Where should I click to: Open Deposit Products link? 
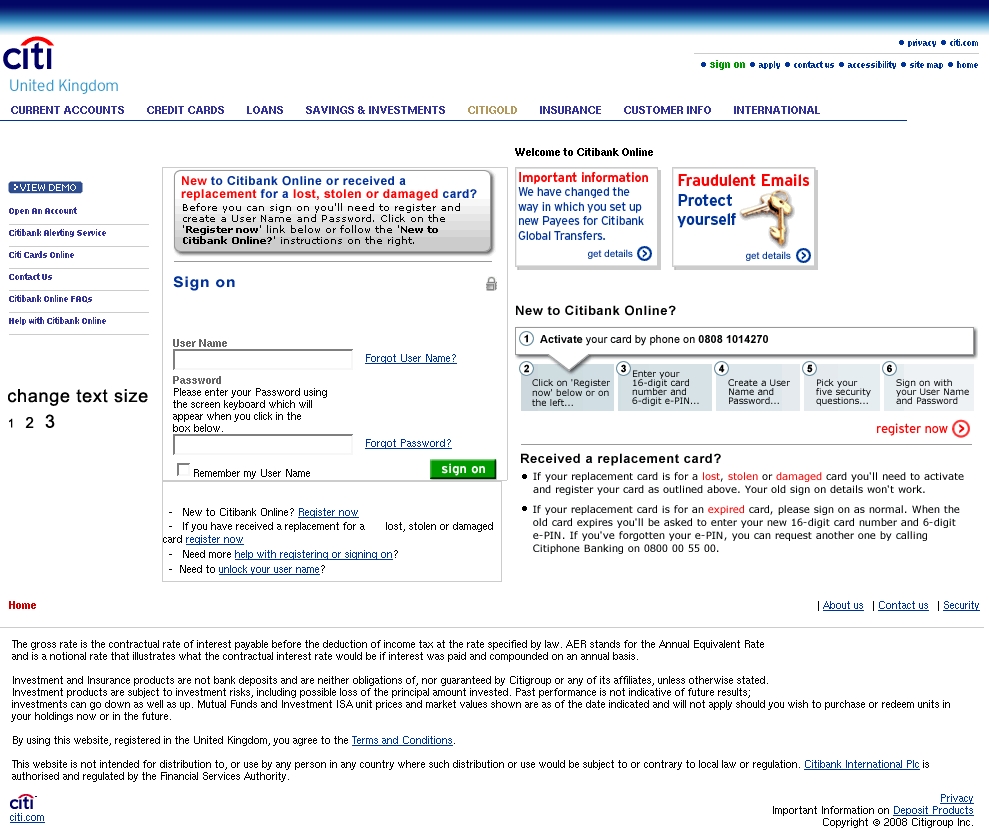[x=933, y=810]
